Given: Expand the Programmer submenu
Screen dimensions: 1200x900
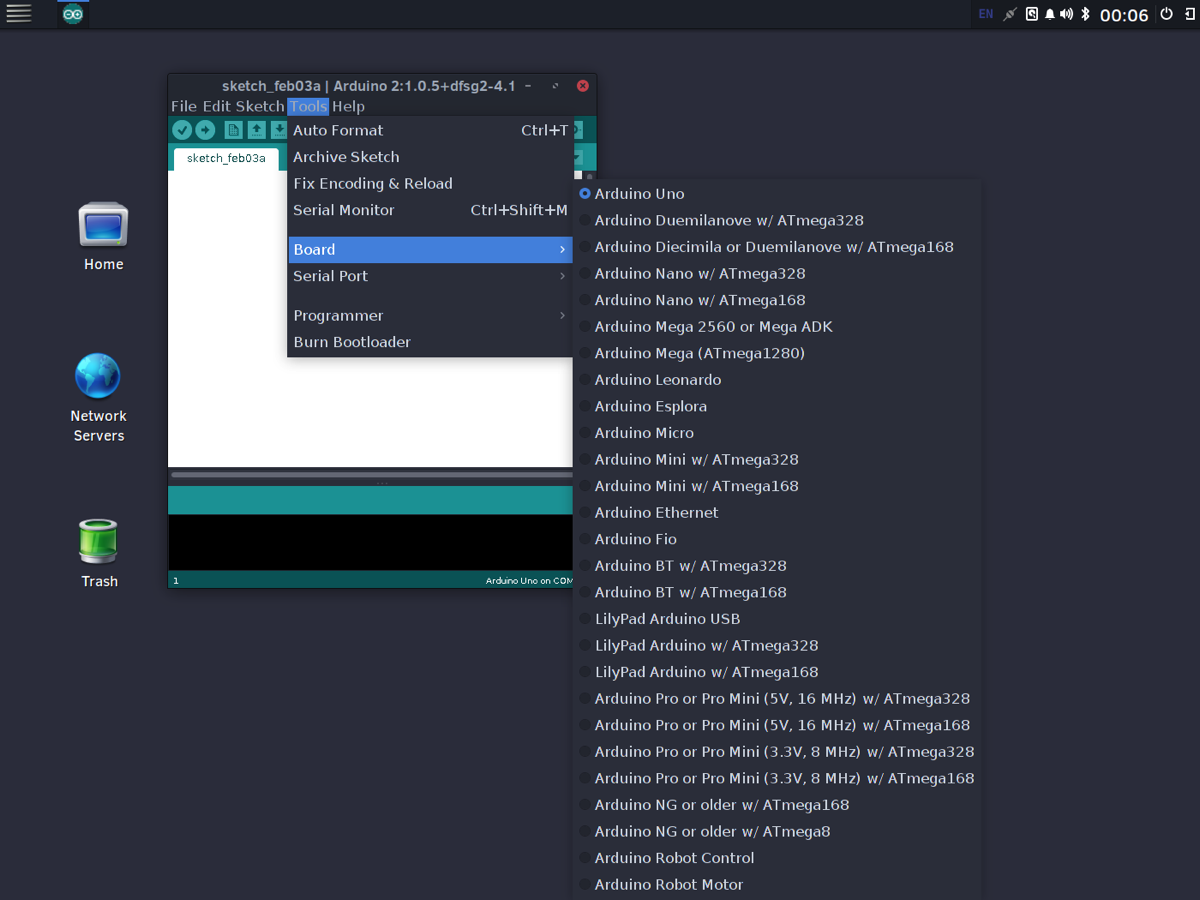Looking at the screenshot, I should 430,316.
